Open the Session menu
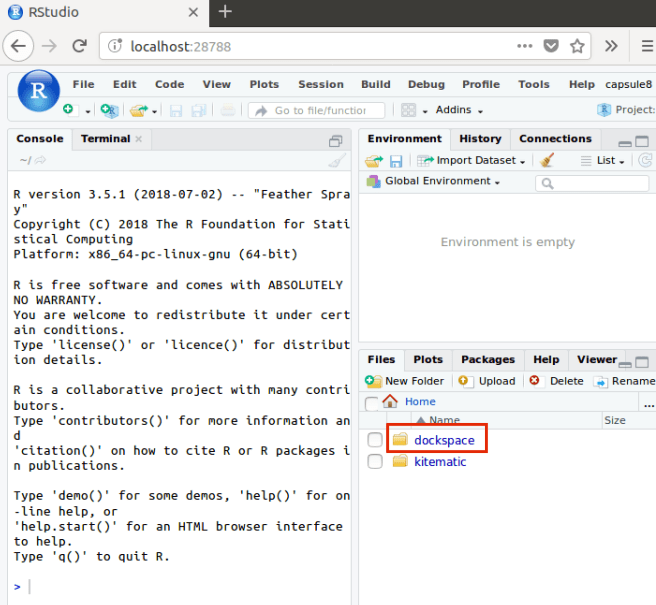Screen dimensions: 656x605 320,85
